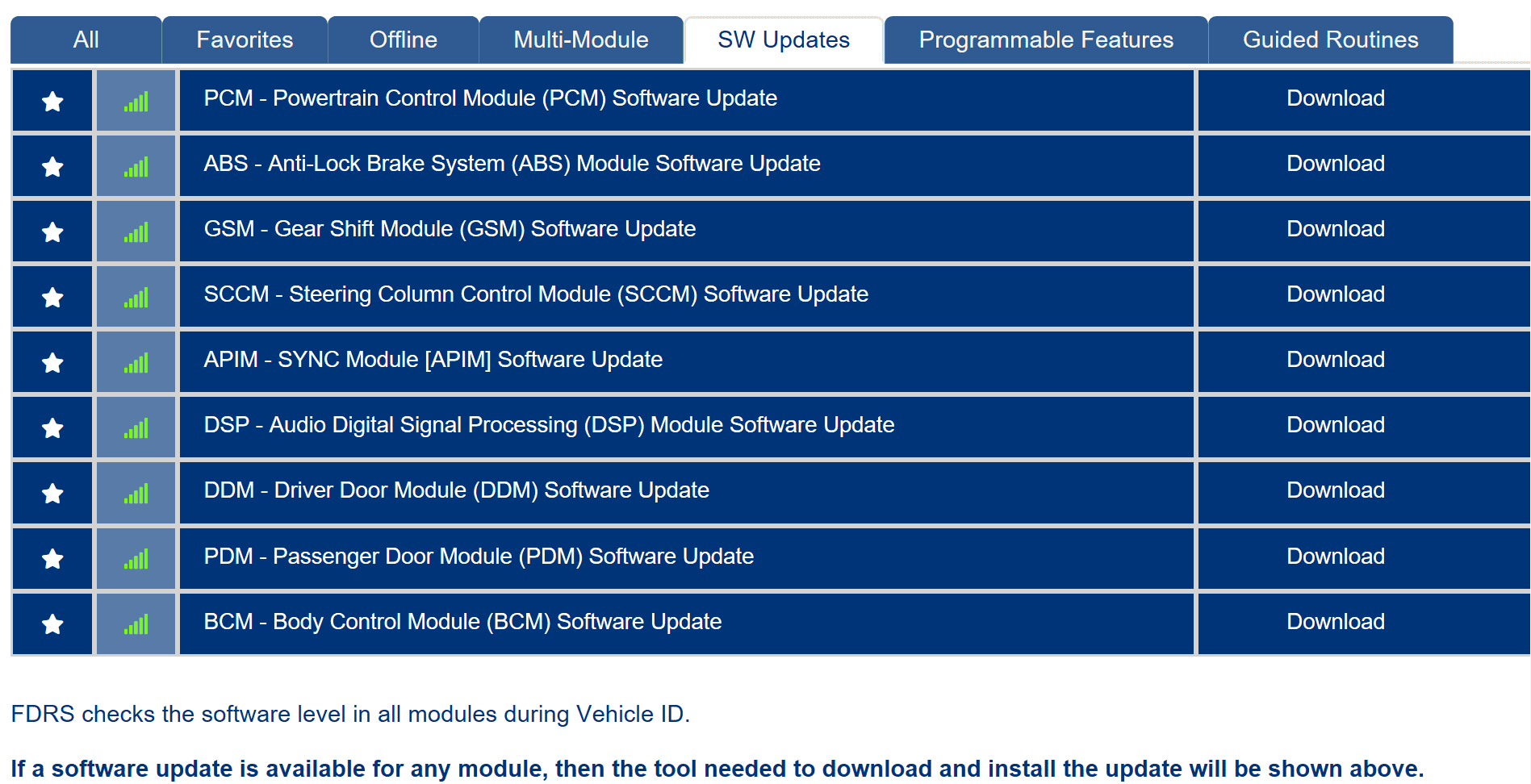This screenshot has width=1531, height=784.
Task: Select the Steering Column Control Module entry
Action: click(536, 294)
